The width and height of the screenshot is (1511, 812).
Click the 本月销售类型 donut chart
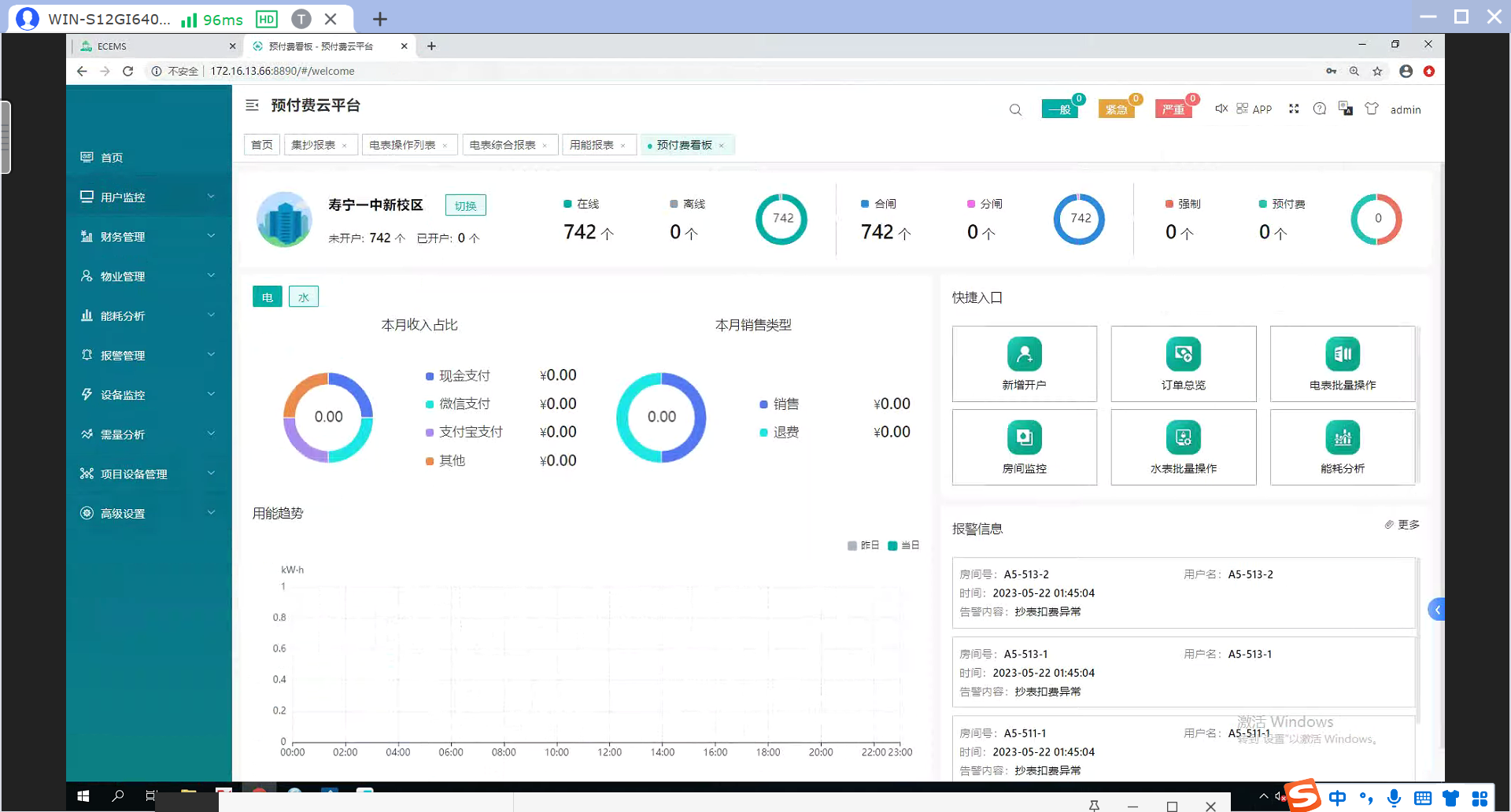661,417
